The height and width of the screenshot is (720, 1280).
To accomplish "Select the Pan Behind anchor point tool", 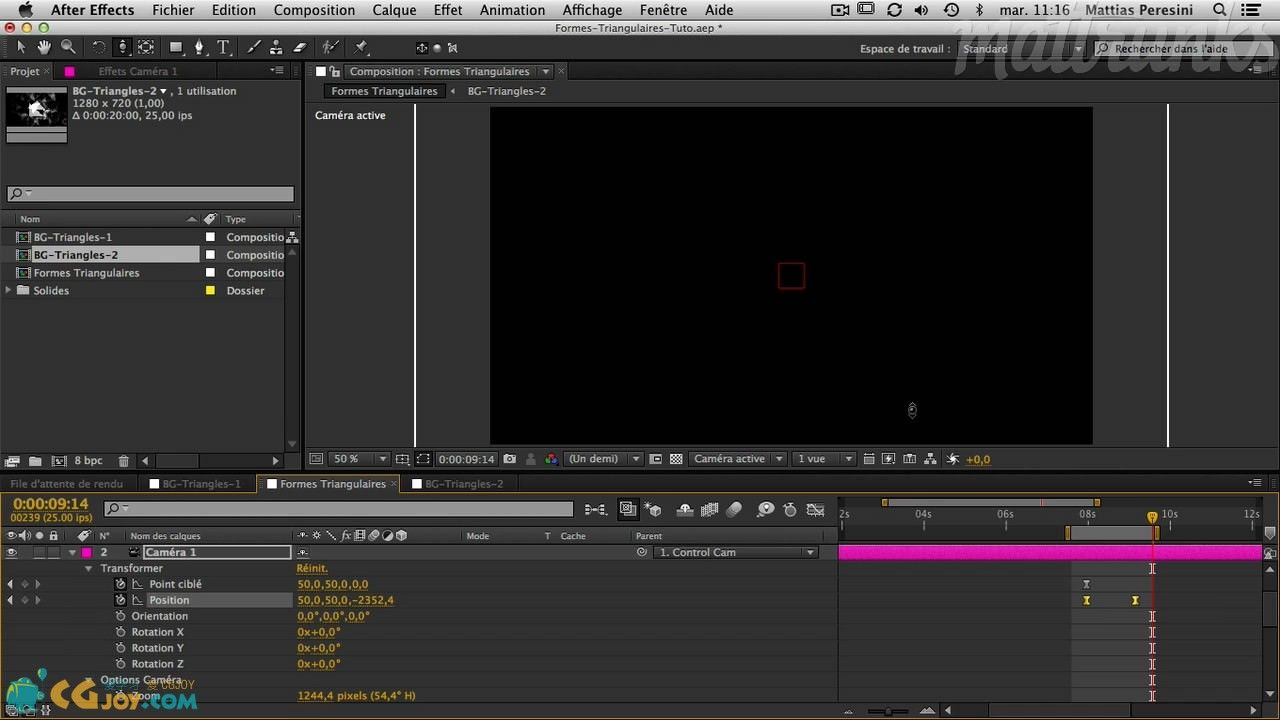I will (x=146, y=47).
